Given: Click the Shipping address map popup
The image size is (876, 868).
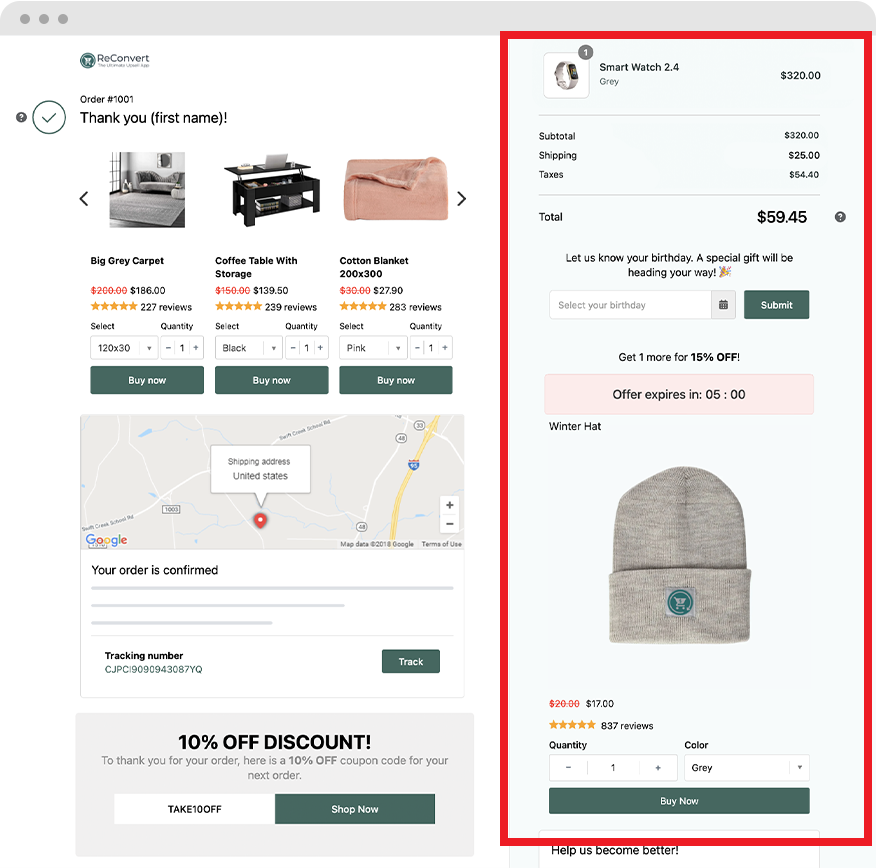Looking at the screenshot, I should tap(260, 469).
